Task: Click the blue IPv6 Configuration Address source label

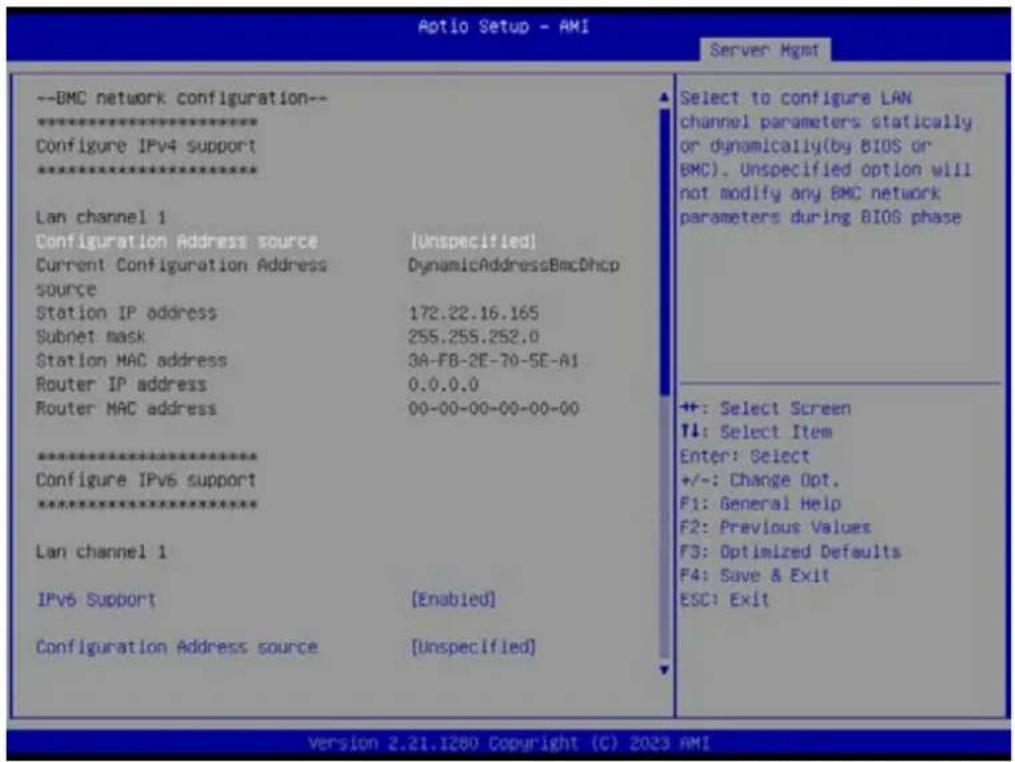Action: click(x=177, y=647)
